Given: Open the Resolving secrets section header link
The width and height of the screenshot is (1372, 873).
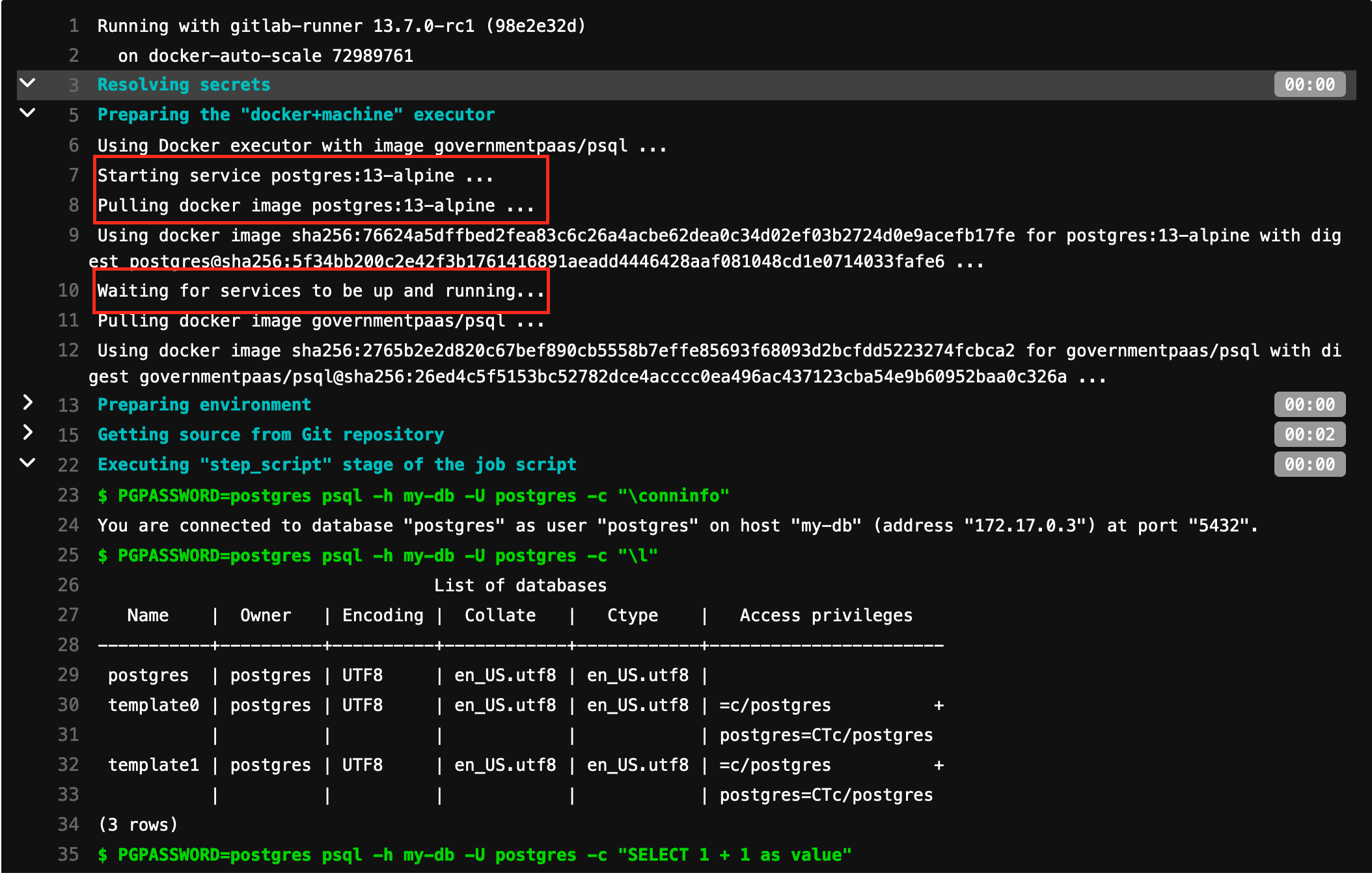Looking at the screenshot, I should coord(184,84).
